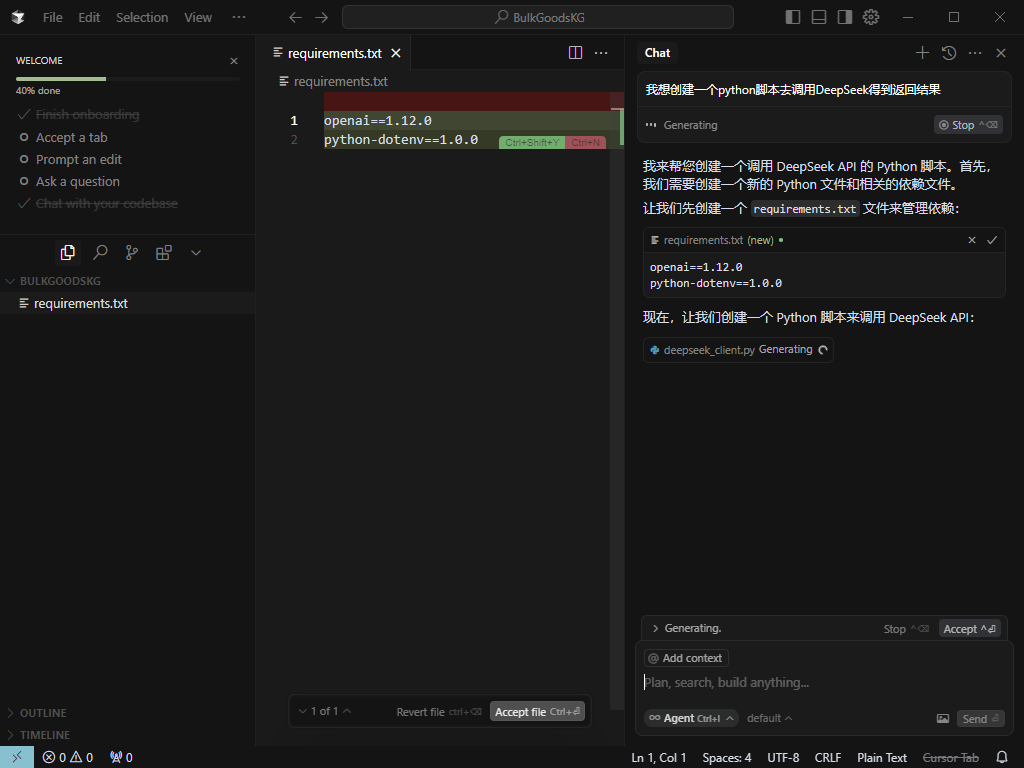This screenshot has height=768, width=1024.
Task: Open the Extensions view icon
Action: point(164,253)
